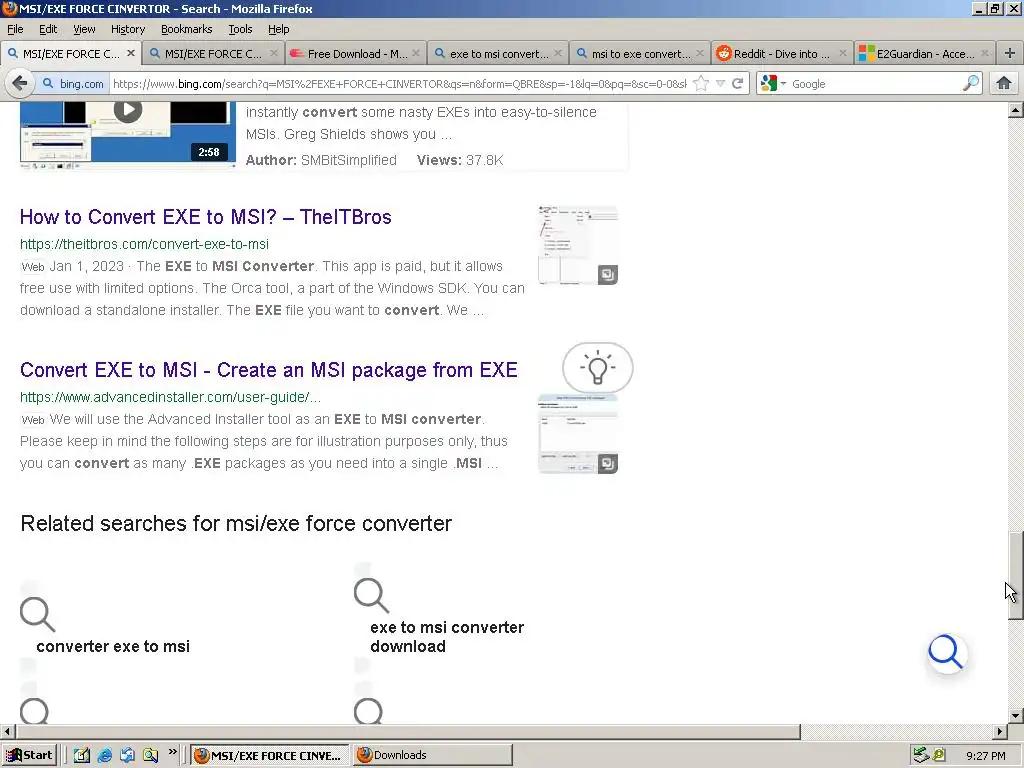Click the horizontal scrollbar right arrow

tap(1000, 731)
